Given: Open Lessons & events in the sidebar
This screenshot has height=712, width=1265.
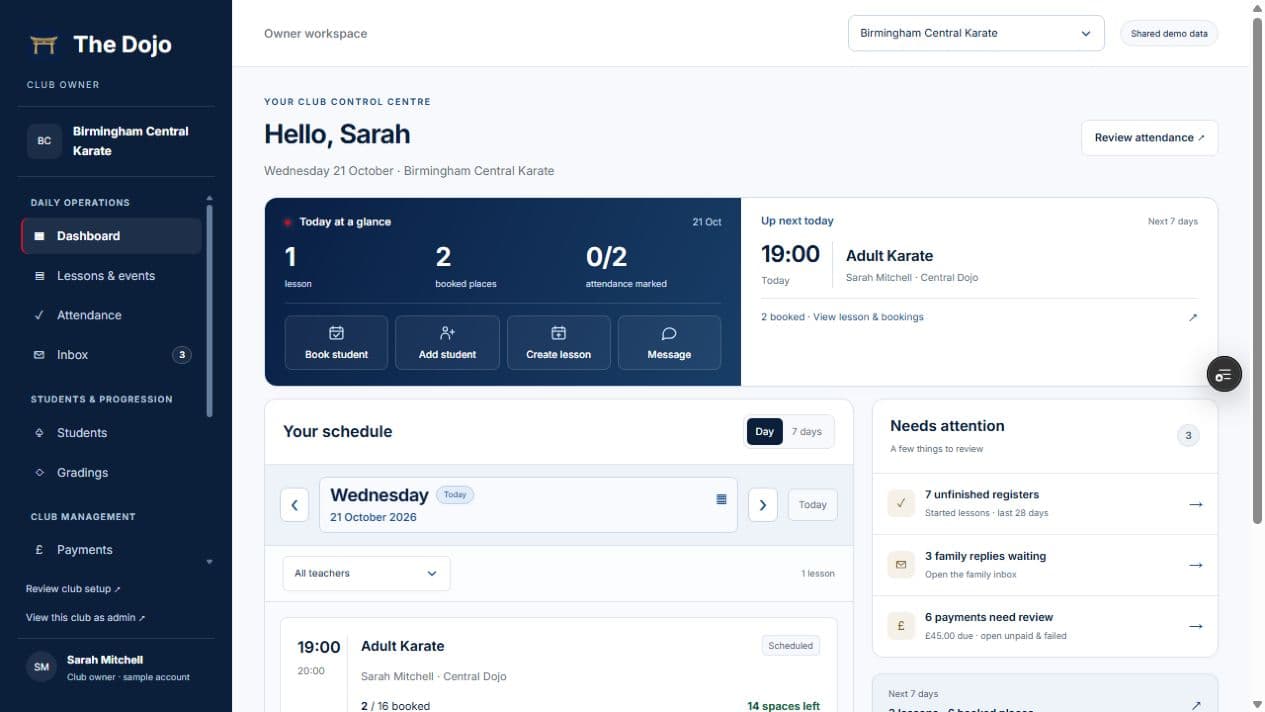Looking at the screenshot, I should pos(110,276).
